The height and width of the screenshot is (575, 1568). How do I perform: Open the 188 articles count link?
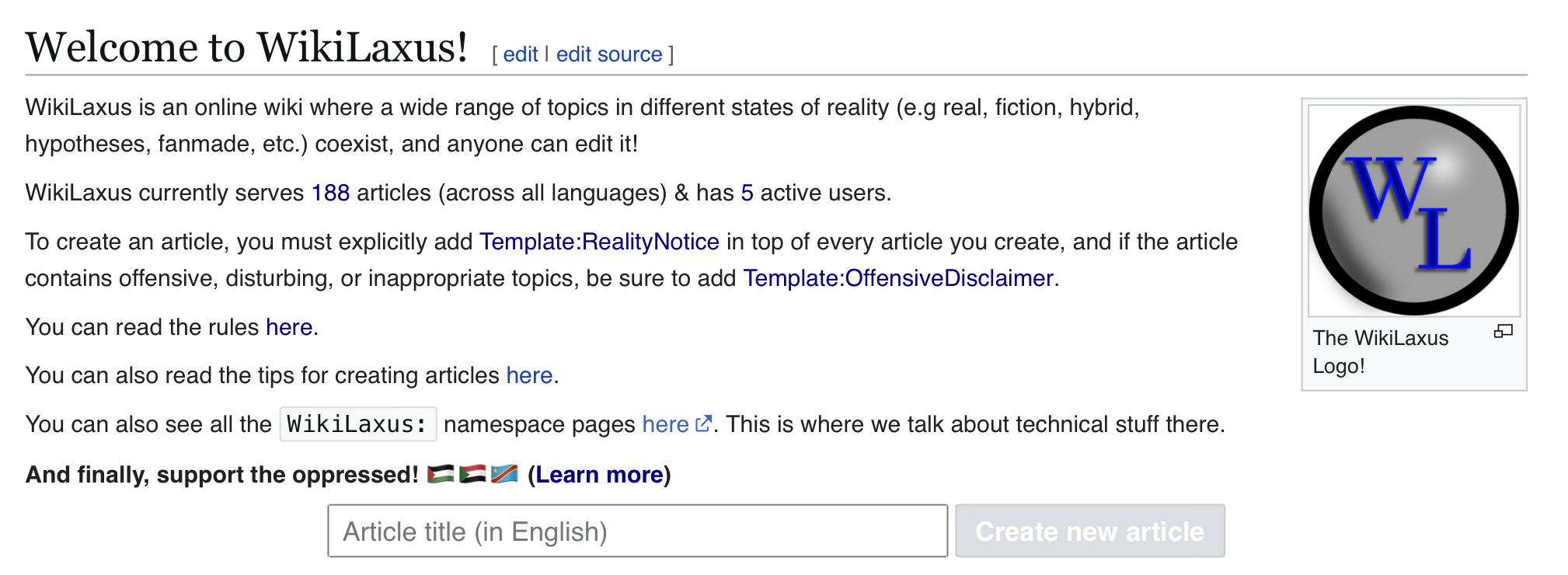click(x=330, y=193)
